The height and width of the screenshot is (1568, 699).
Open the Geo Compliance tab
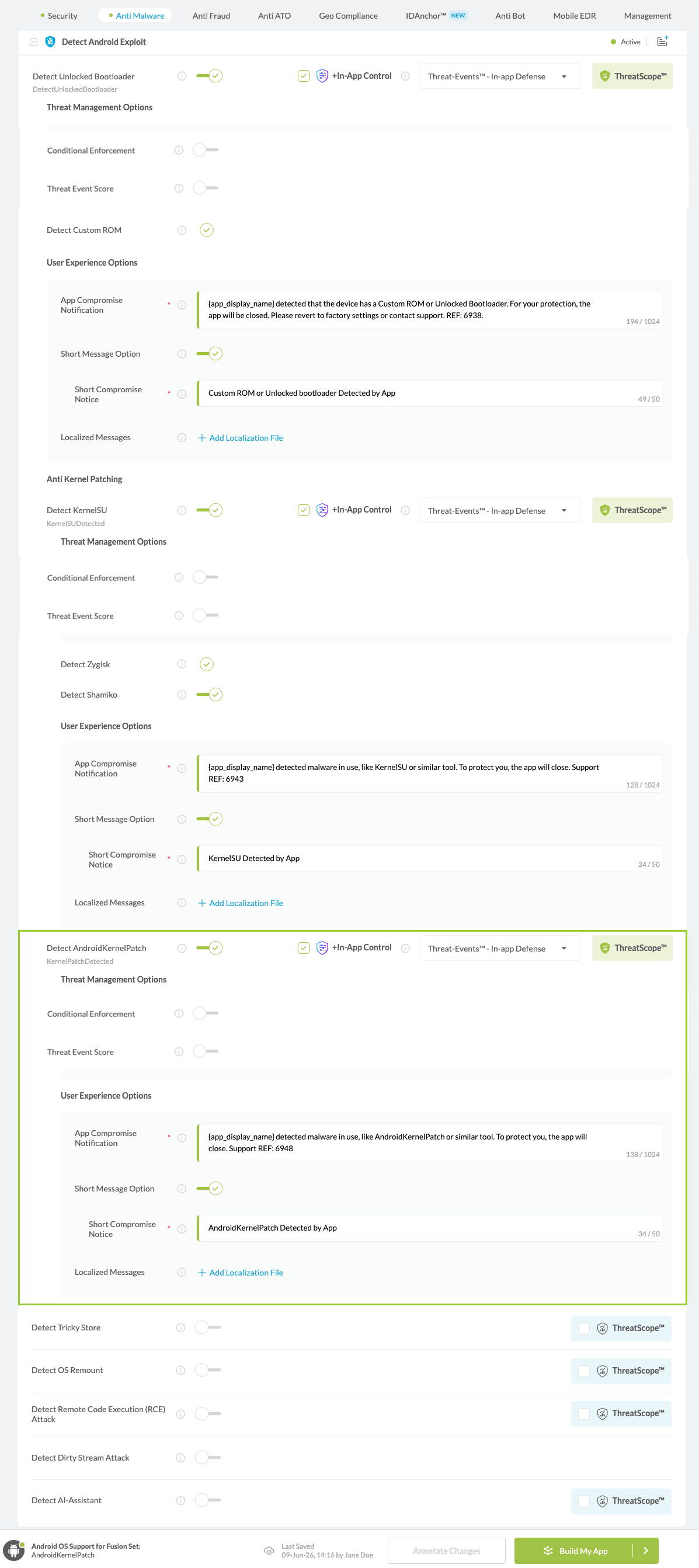click(x=348, y=16)
